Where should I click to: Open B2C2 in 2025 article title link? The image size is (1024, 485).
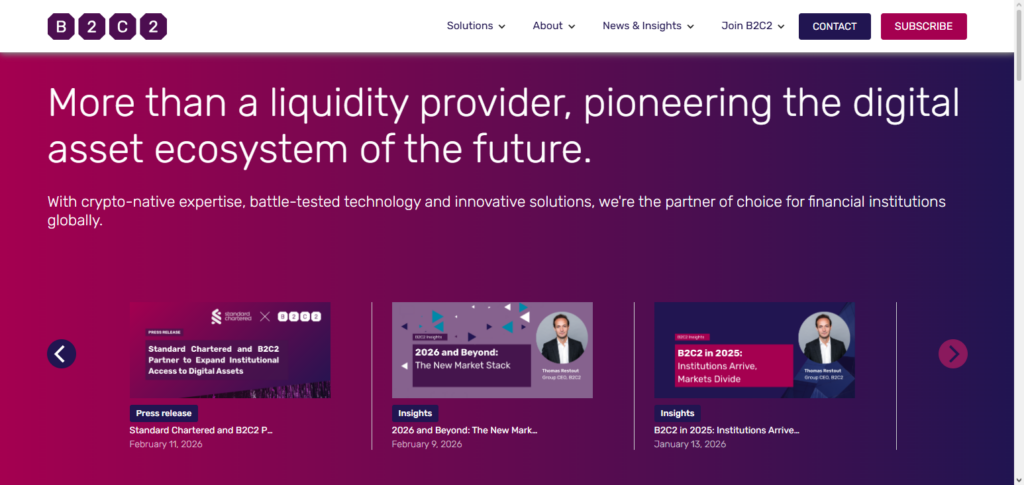[x=726, y=430]
